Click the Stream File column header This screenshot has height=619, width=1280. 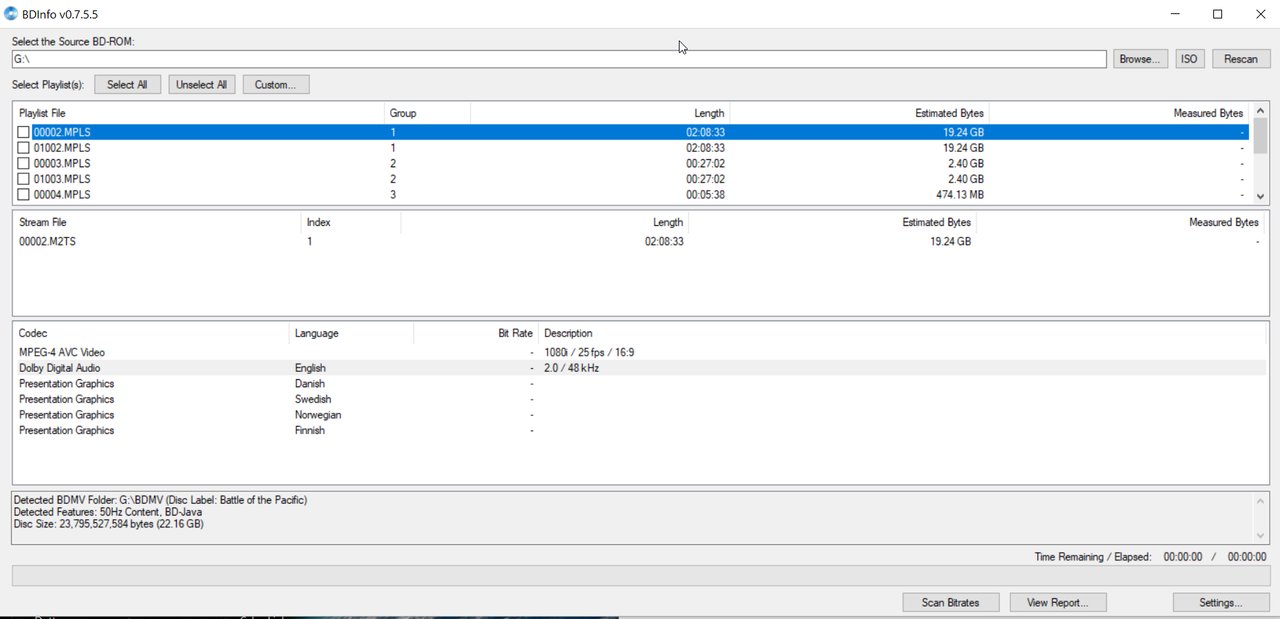[157, 222]
